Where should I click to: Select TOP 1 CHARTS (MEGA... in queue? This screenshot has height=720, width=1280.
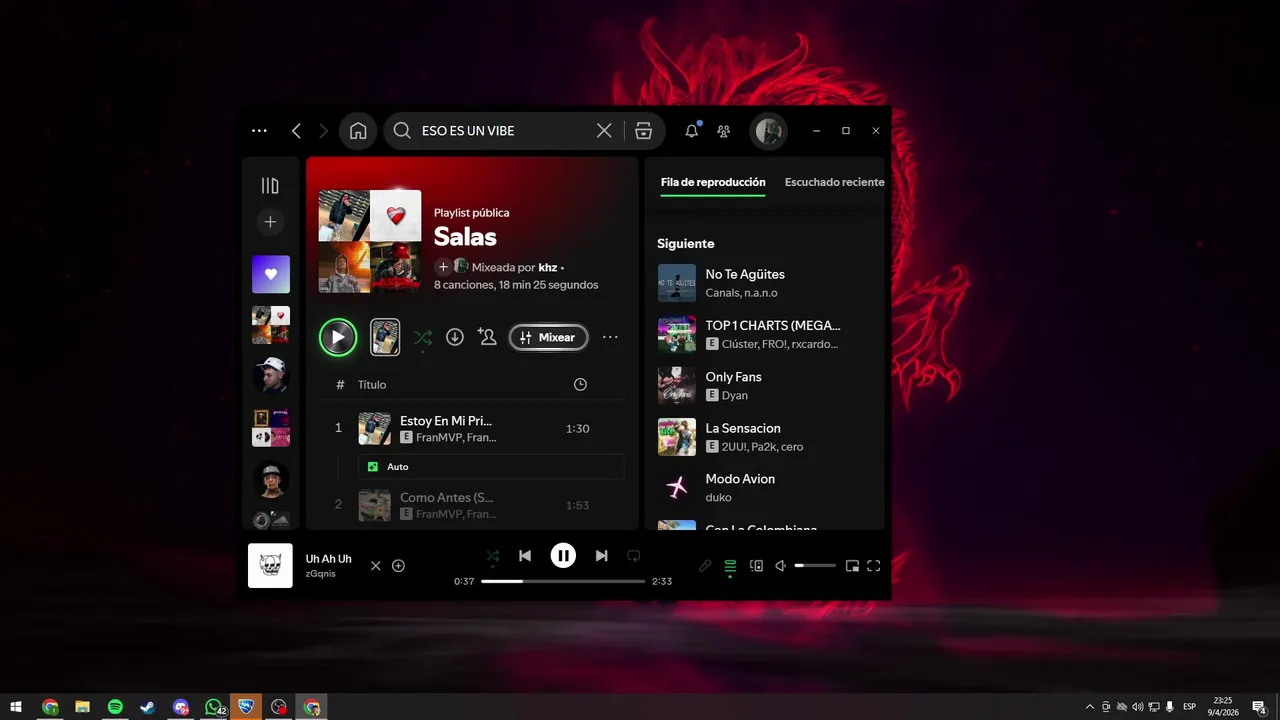766,334
